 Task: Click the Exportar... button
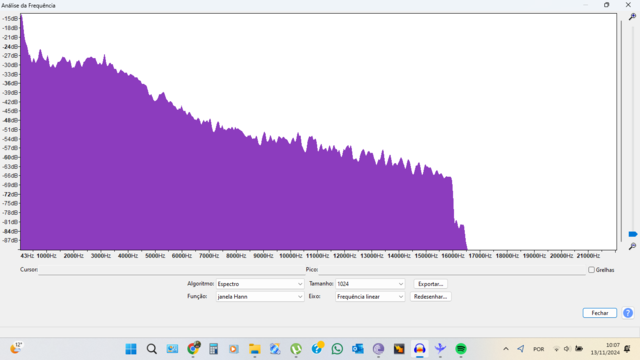pyautogui.click(x=430, y=284)
